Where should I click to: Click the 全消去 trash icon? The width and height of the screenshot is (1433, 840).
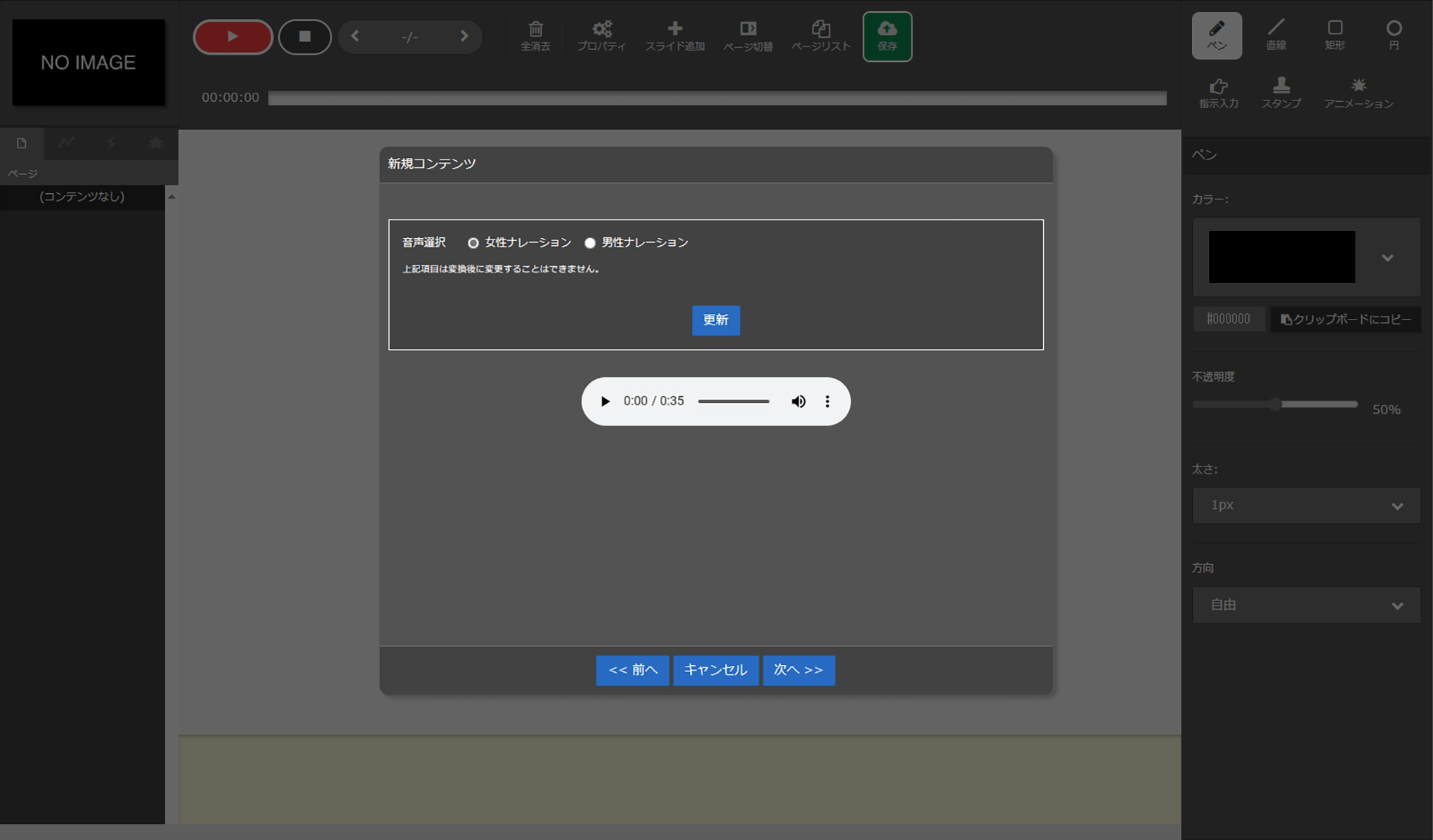pyautogui.click(x=535, y=37)
